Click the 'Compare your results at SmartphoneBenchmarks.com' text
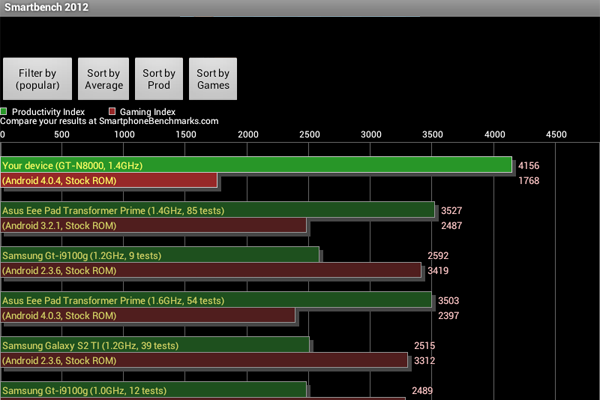 click(x=109, y=121)
